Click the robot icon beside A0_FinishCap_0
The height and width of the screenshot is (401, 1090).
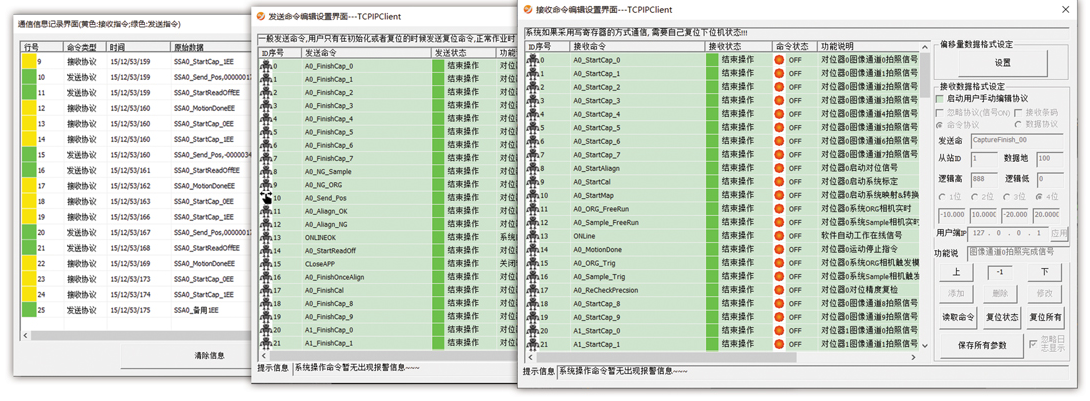pyautogui.click(x=266, y=66)
